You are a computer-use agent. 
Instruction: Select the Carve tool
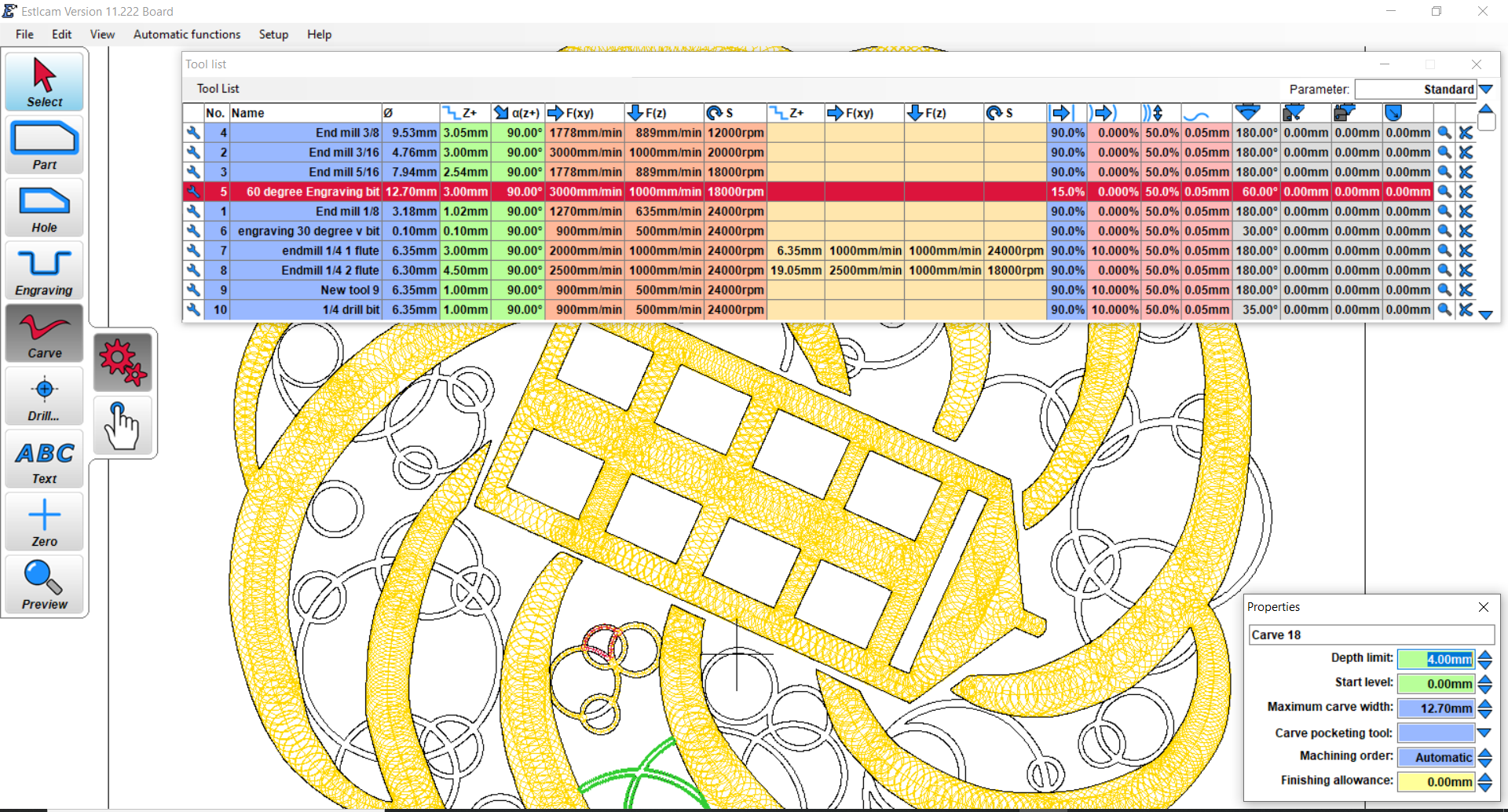click(45, 333)
